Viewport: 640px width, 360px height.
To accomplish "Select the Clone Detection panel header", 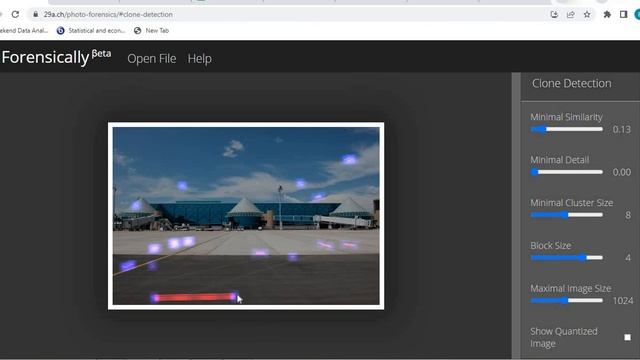I will [571, 84].
